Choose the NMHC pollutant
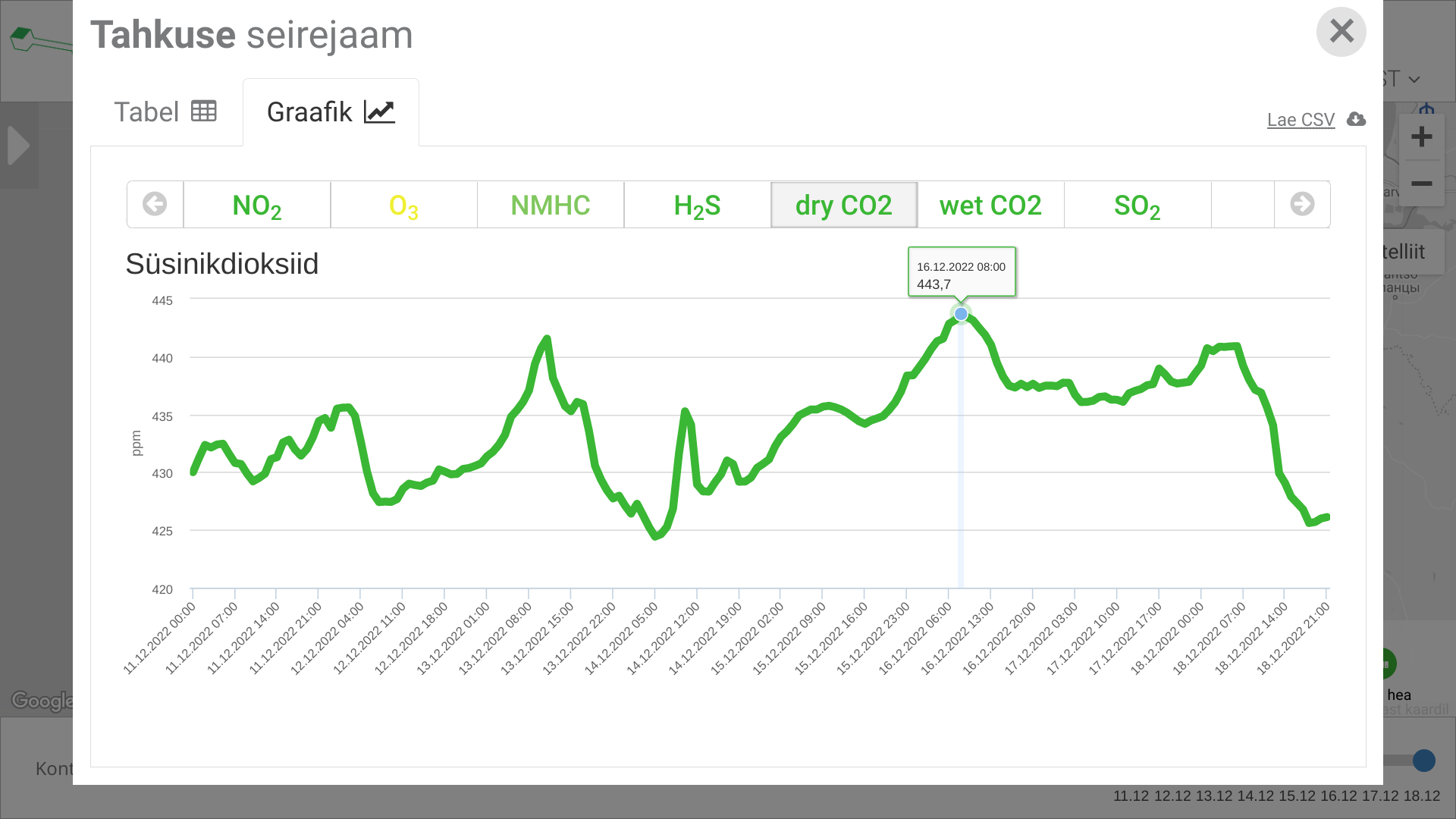This screenshot has height=819, width=1456. 551,205
